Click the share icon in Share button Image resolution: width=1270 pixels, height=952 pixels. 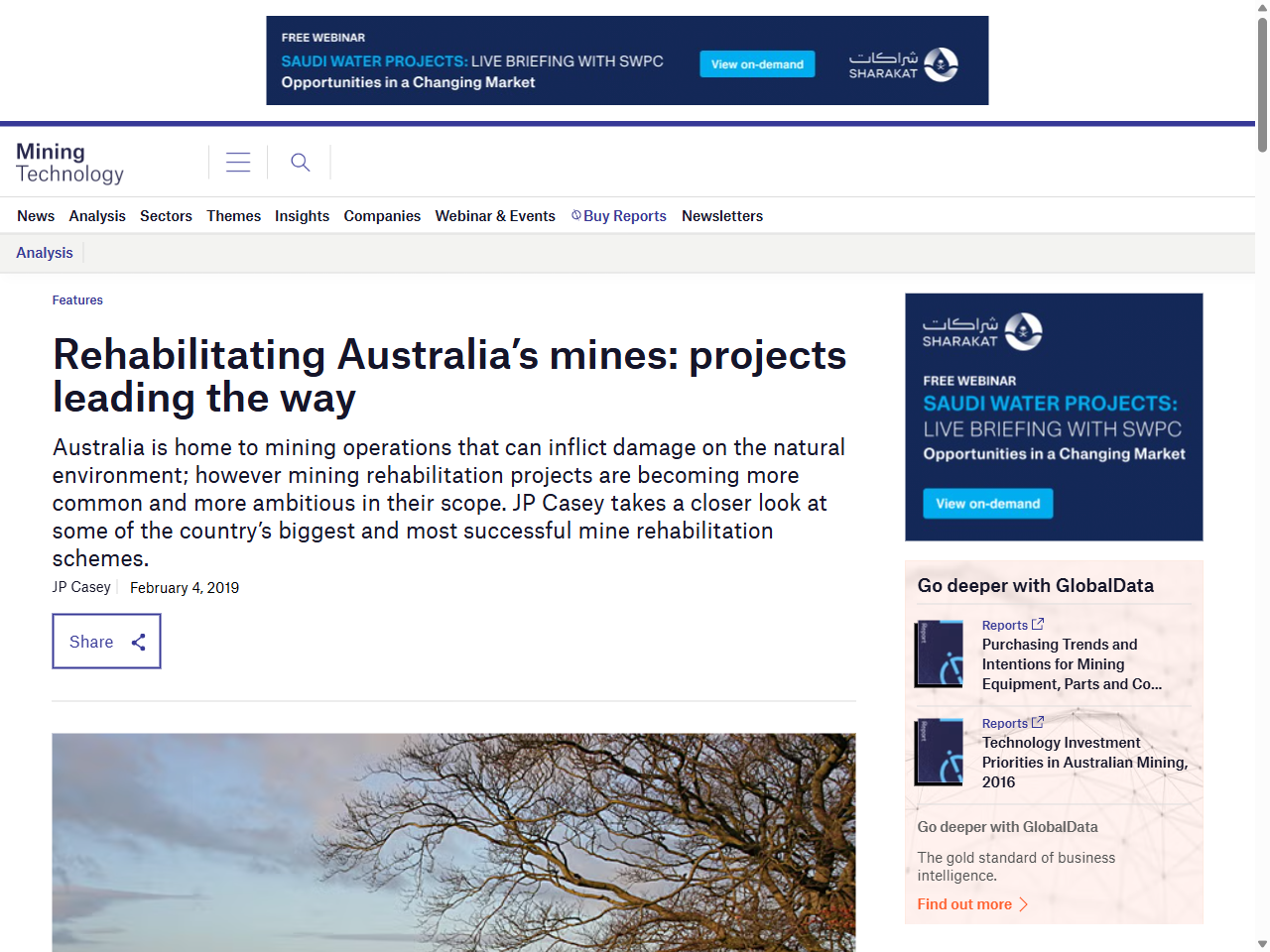(139, 643)
